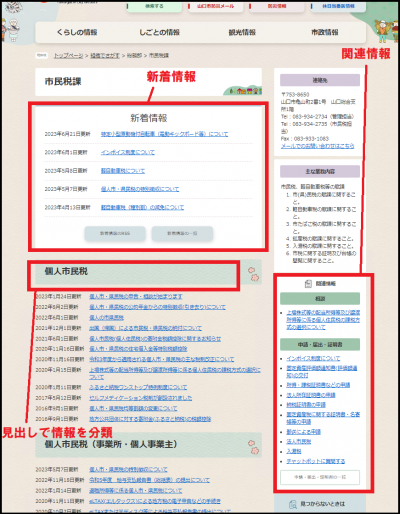
Task: Open 上場株式等の配当所得等 link under 相談
Action: [323, 320]
